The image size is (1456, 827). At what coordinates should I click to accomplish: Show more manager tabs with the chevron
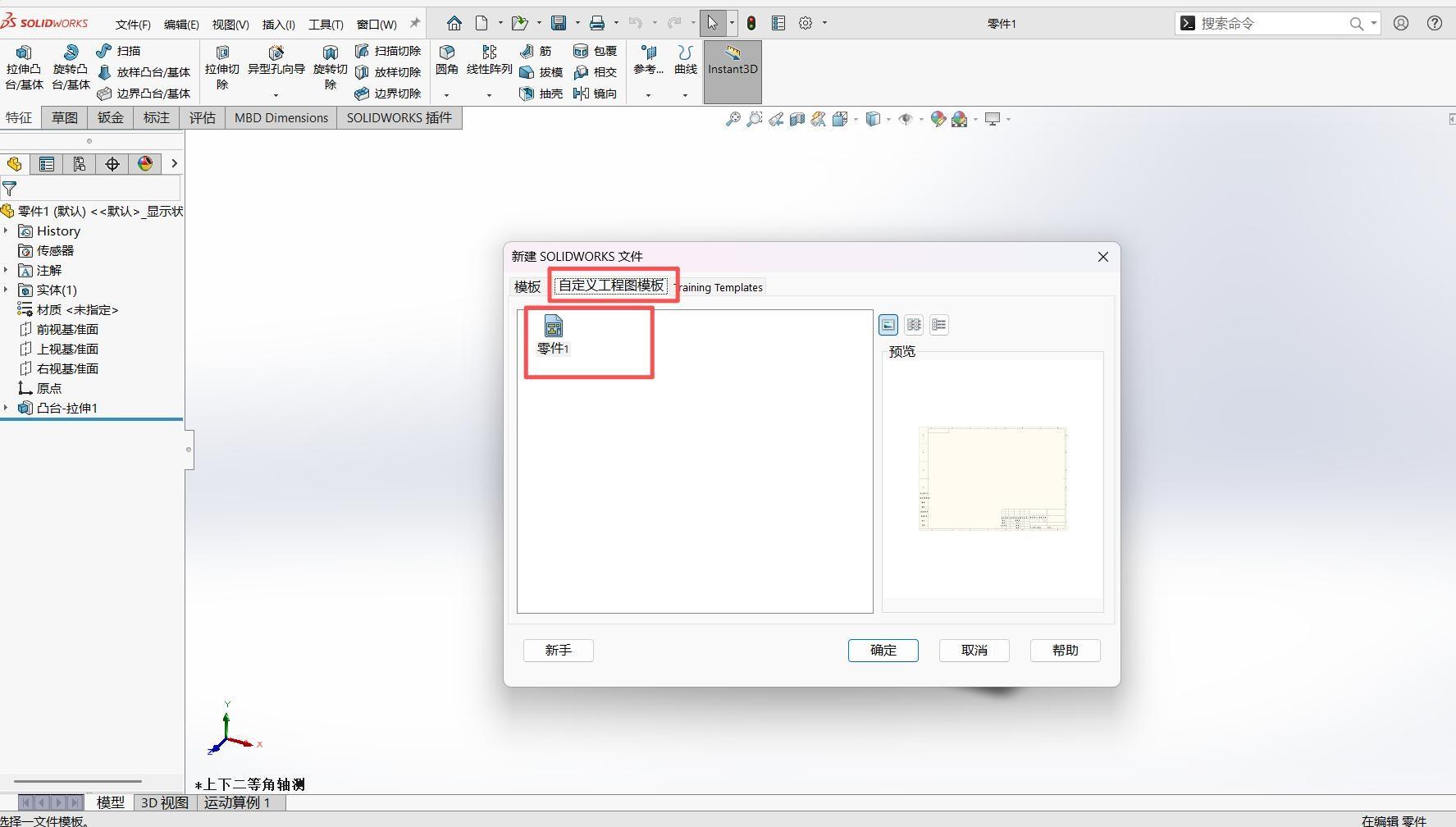[x=174, y=164]
